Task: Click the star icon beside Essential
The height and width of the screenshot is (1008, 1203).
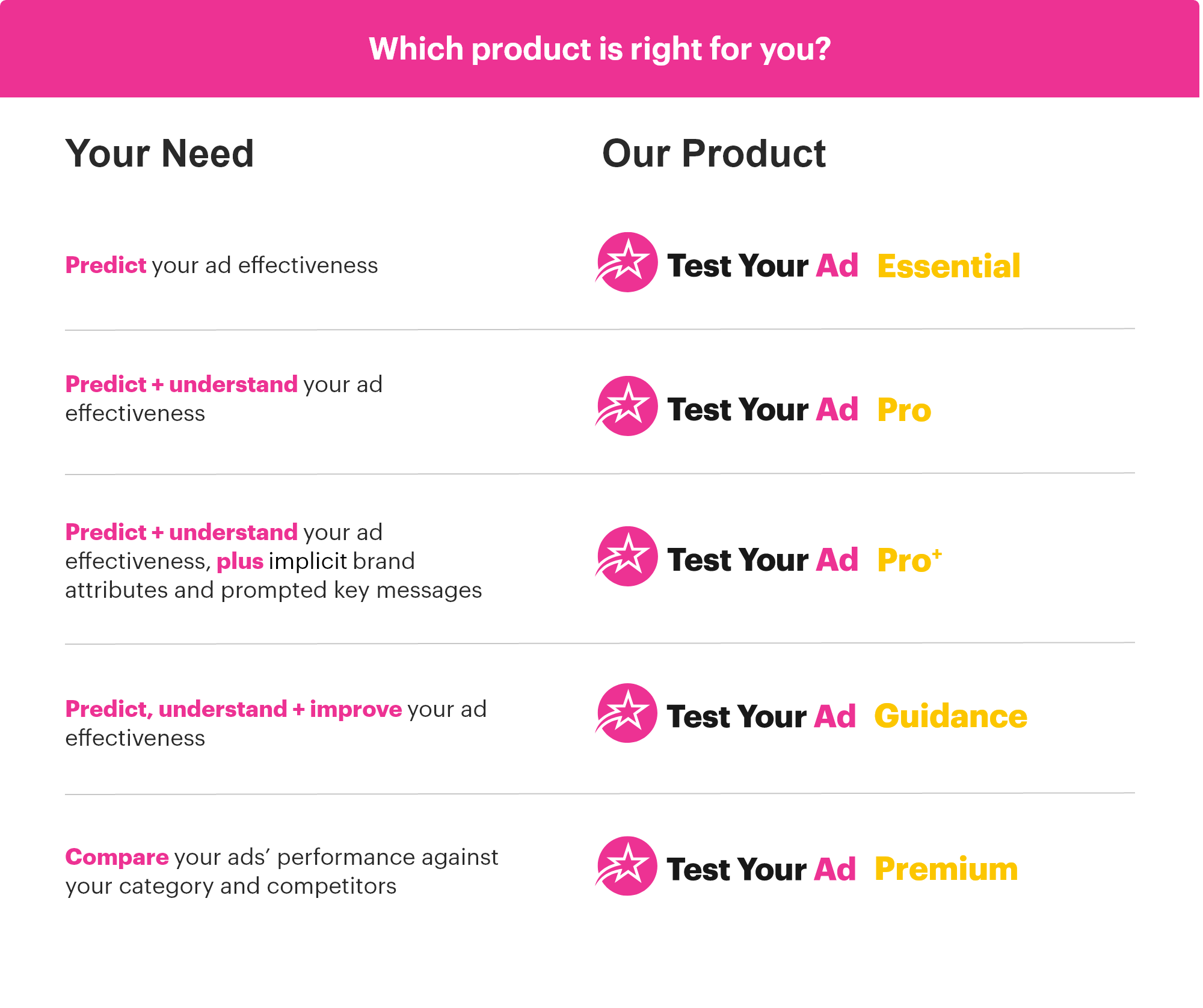Action: [627, 263]
